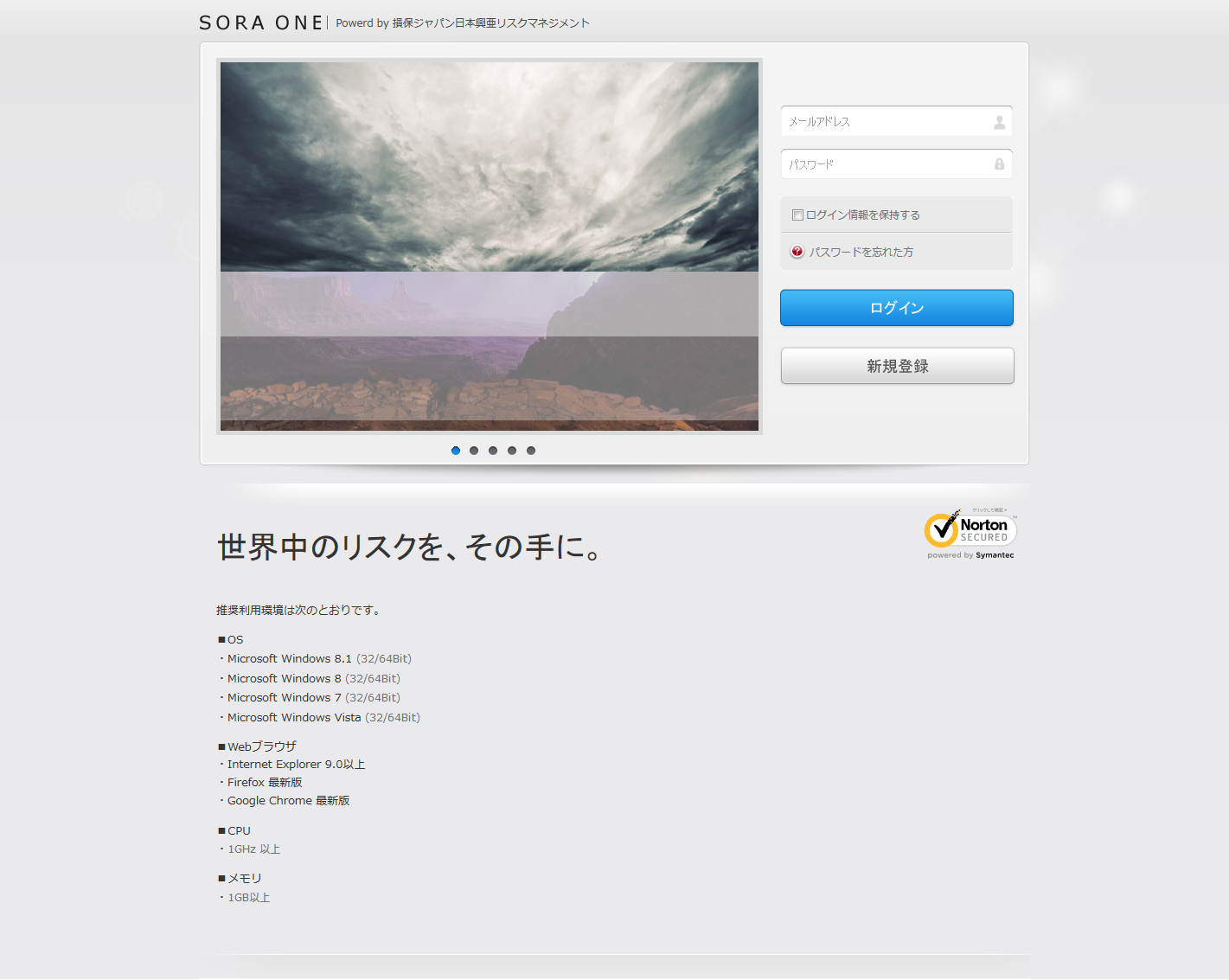1229x980 pixels.
Task: Click the Google Chrome 最新版 text
Action: point(285,801)
